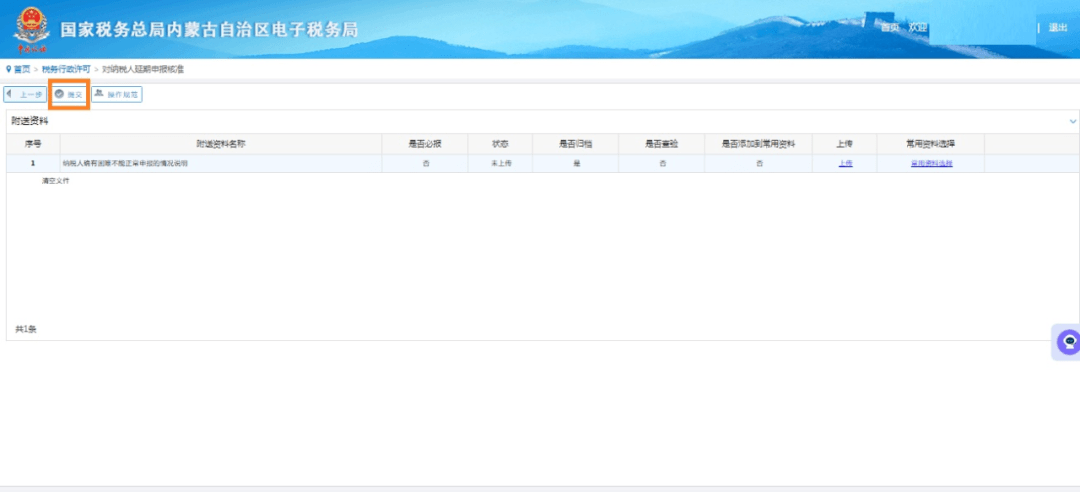Submit the form with 提交 button
This screenshot has height=492, width=1080.
point(69,94)
